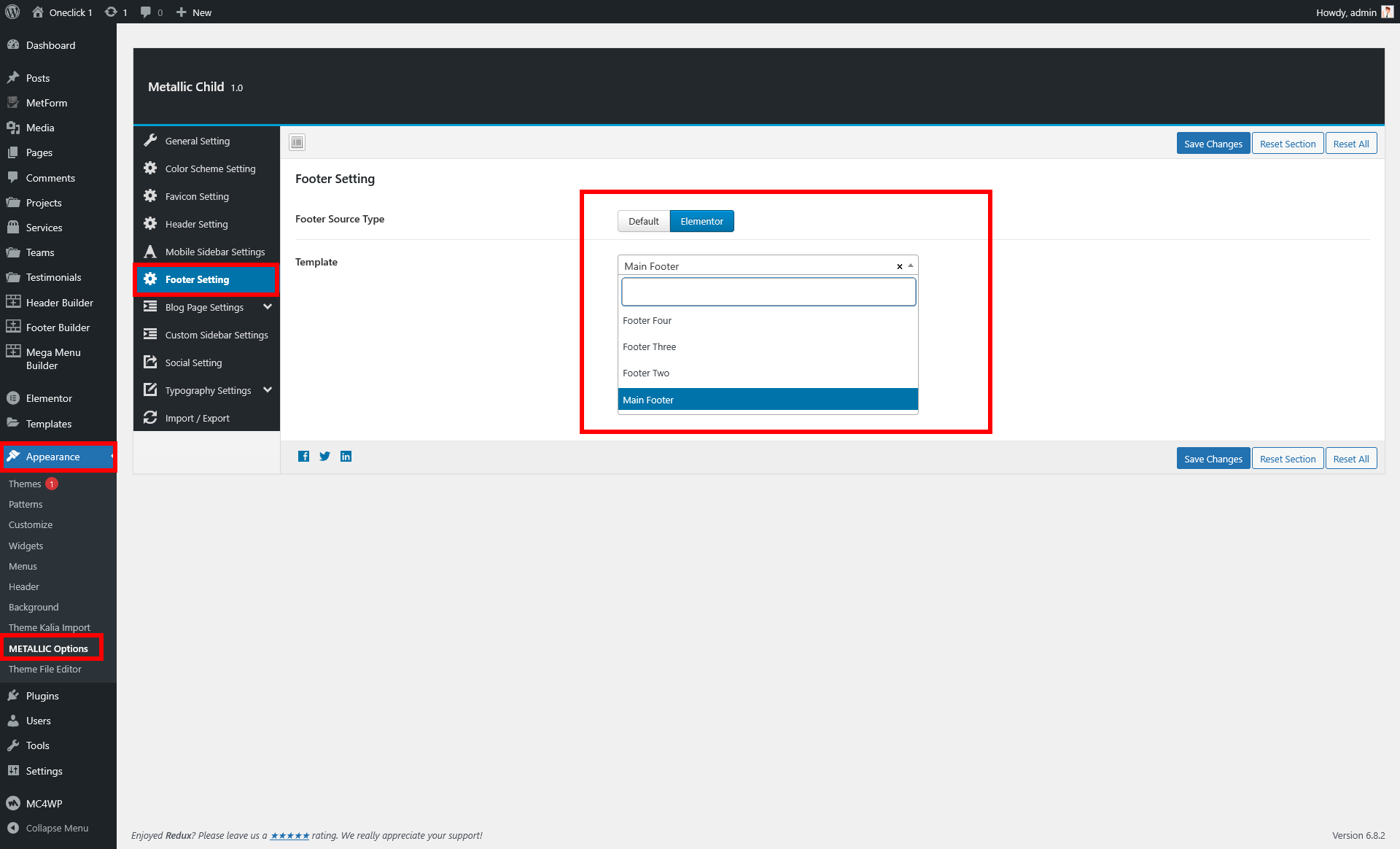Collapse the Template dropdown arrow
Viewport: 1400px width, 849px height.
(911, 265)
